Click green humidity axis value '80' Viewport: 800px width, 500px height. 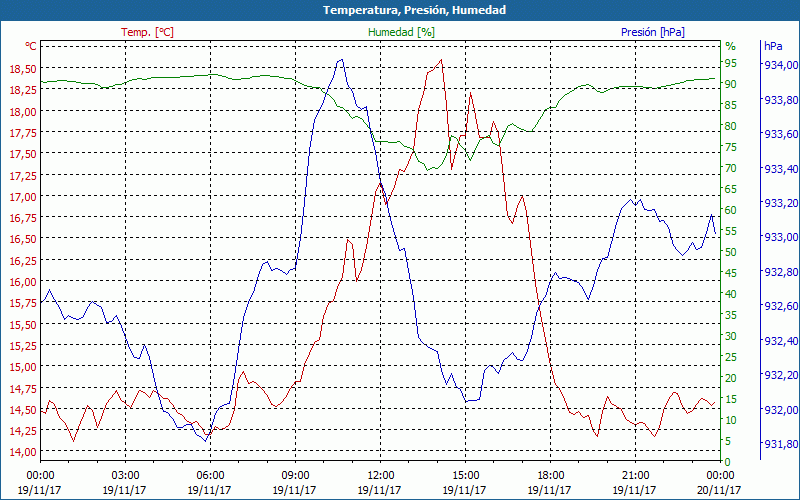click(731, 126)
